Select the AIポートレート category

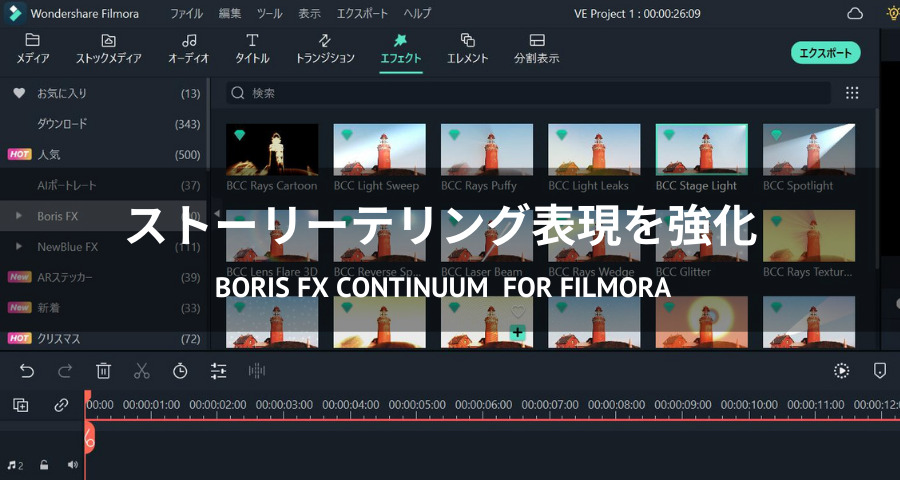[103, 185]
